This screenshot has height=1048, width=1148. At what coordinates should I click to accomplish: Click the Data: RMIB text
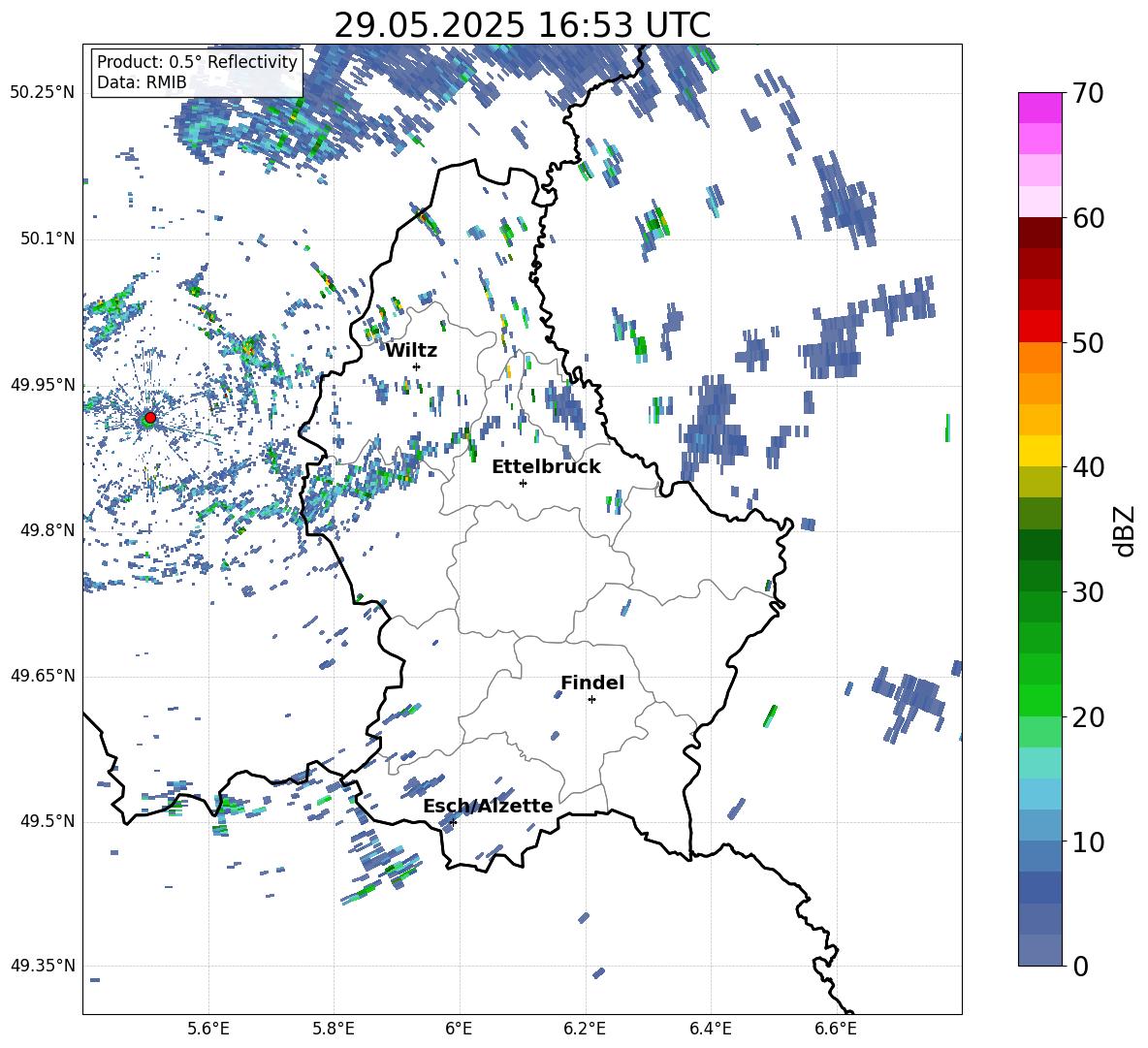(142, 82)
